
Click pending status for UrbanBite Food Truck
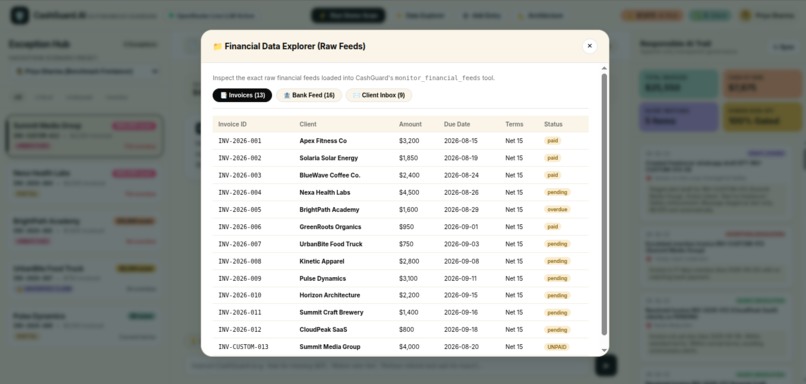[557, 244]
